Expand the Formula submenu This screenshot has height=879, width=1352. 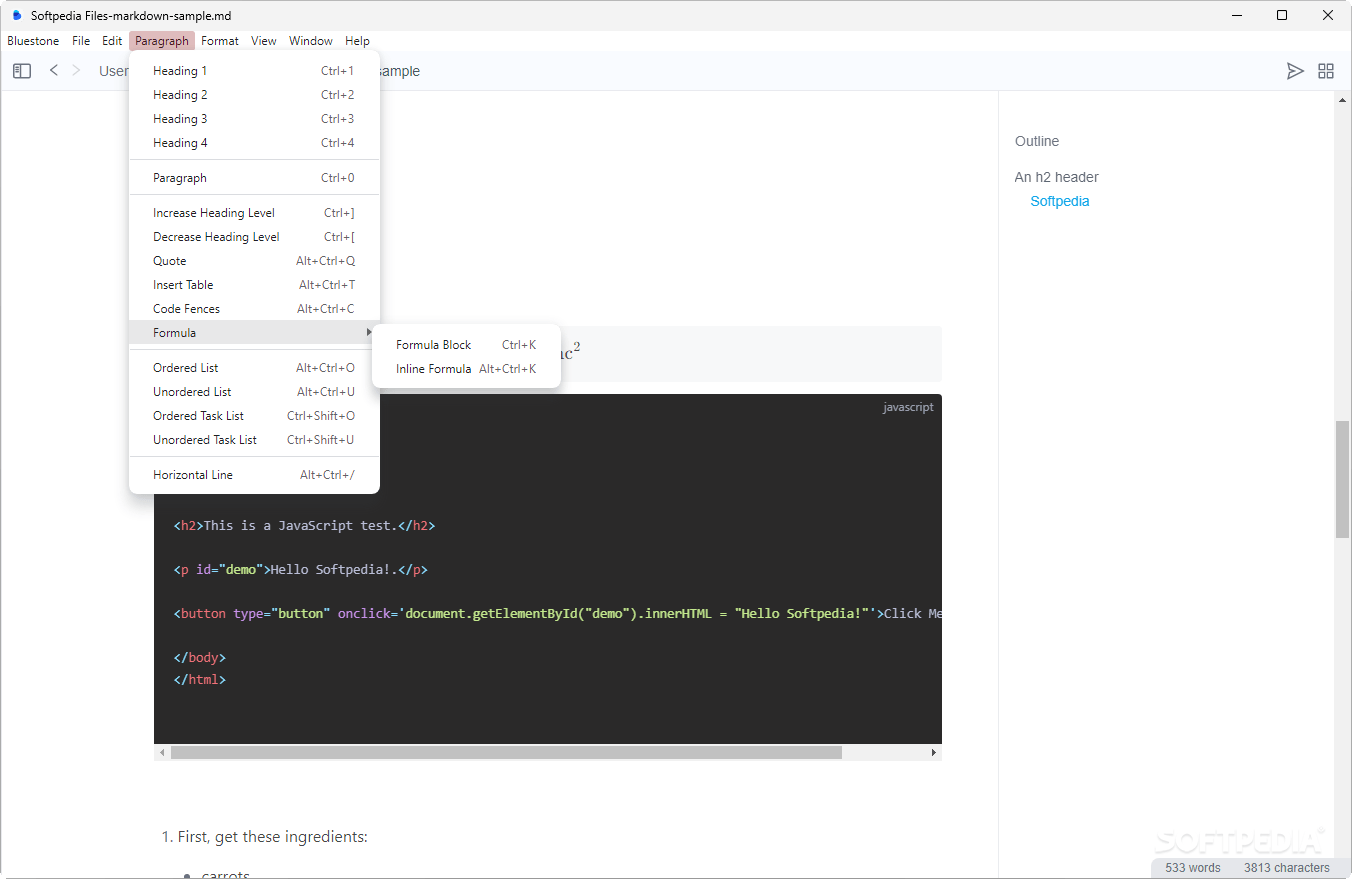[254, 333]
